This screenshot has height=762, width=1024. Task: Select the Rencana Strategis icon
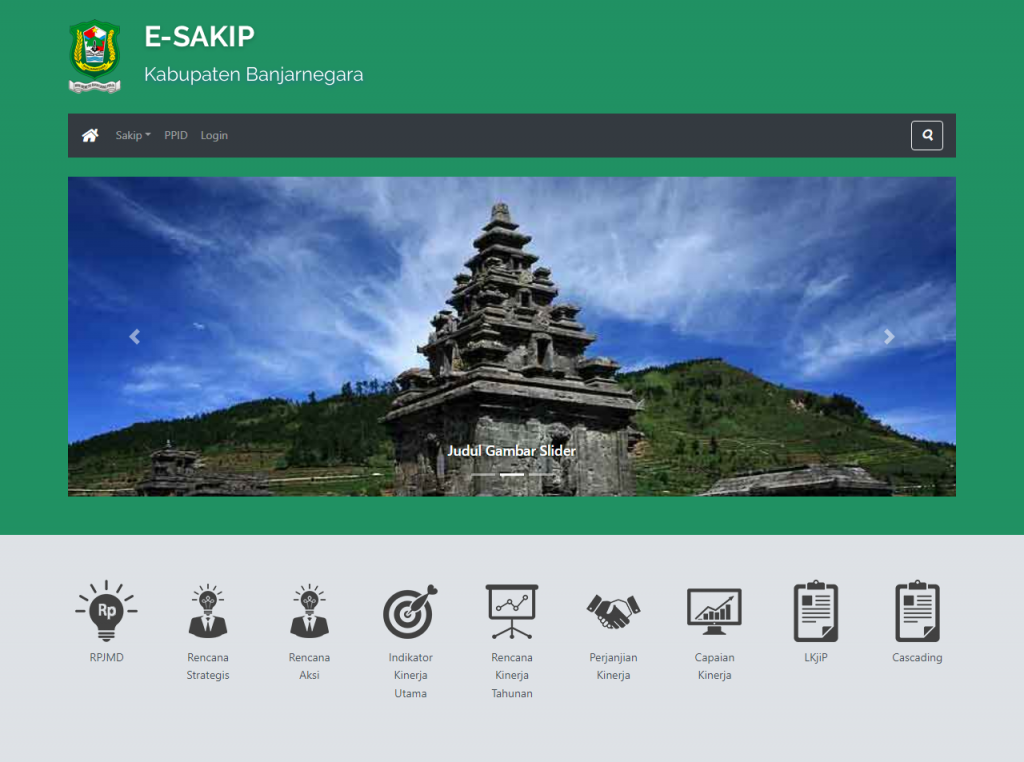[208, 610]
